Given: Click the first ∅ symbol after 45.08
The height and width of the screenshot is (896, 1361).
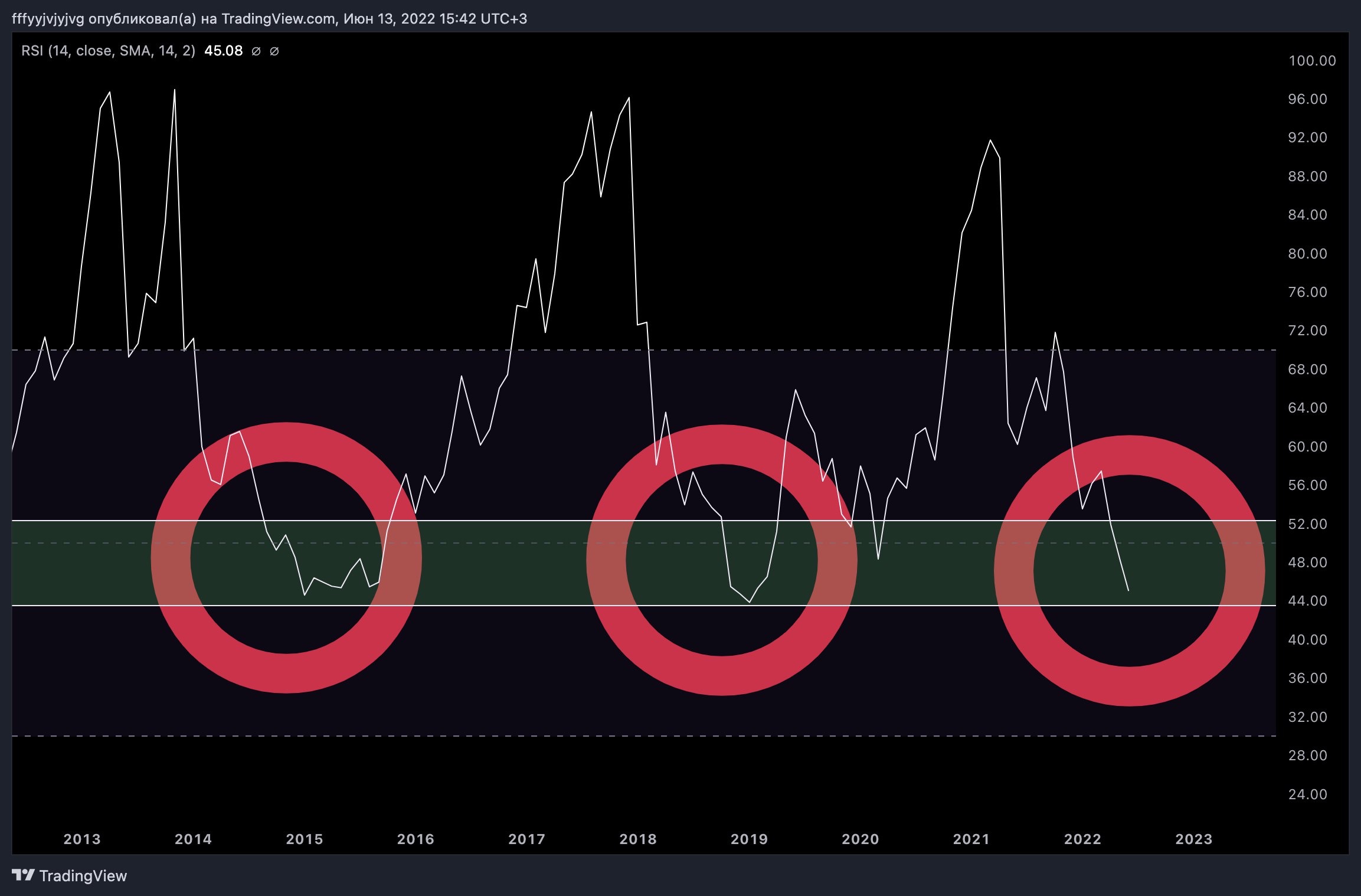Looking at the screenshot, I should click(256, 51).
